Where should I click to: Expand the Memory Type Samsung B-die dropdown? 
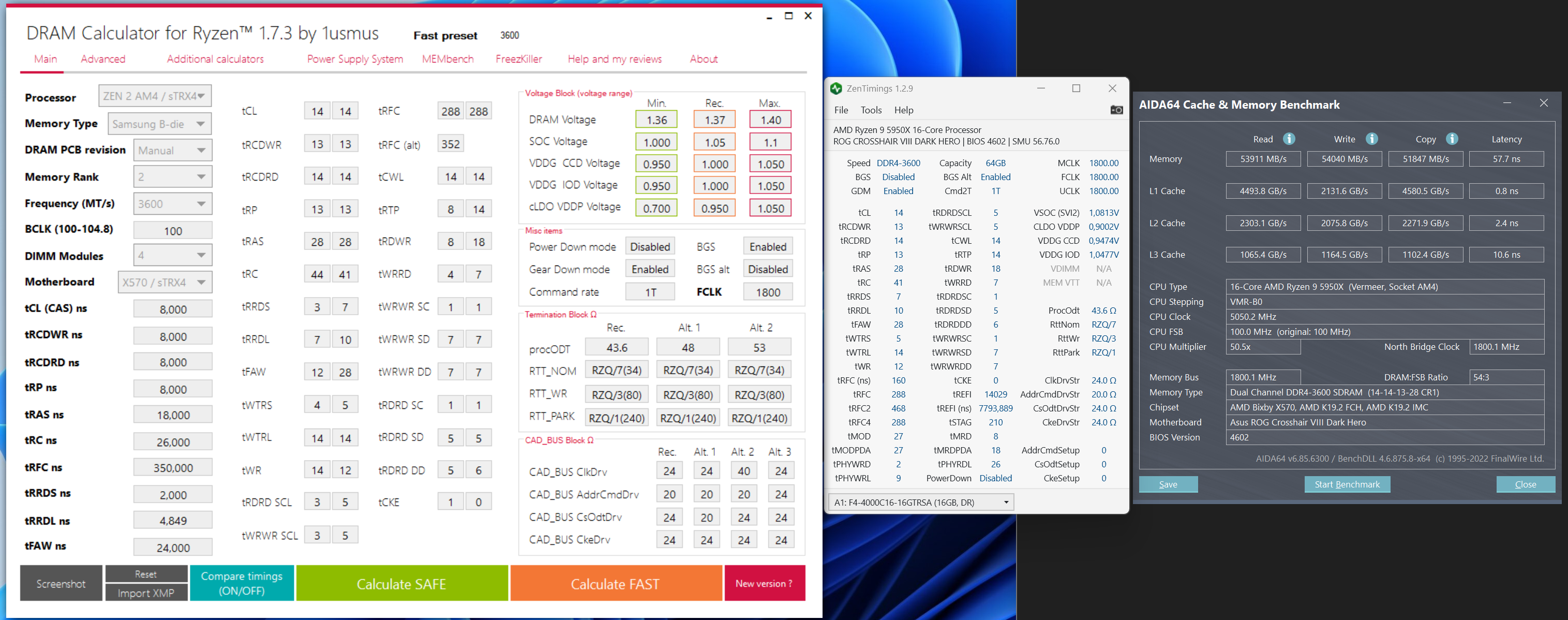[160, 124]
